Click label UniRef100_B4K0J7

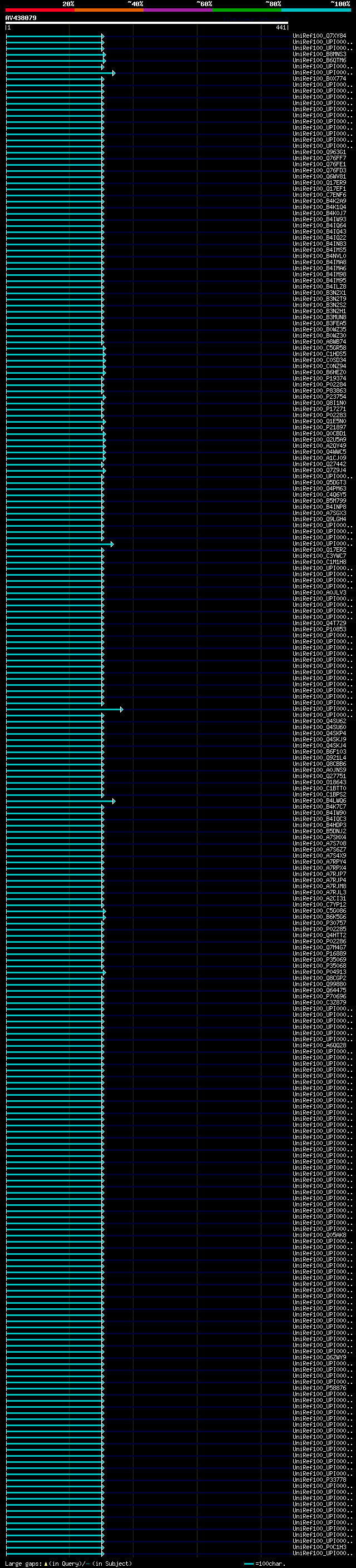[x=319, y=213]
